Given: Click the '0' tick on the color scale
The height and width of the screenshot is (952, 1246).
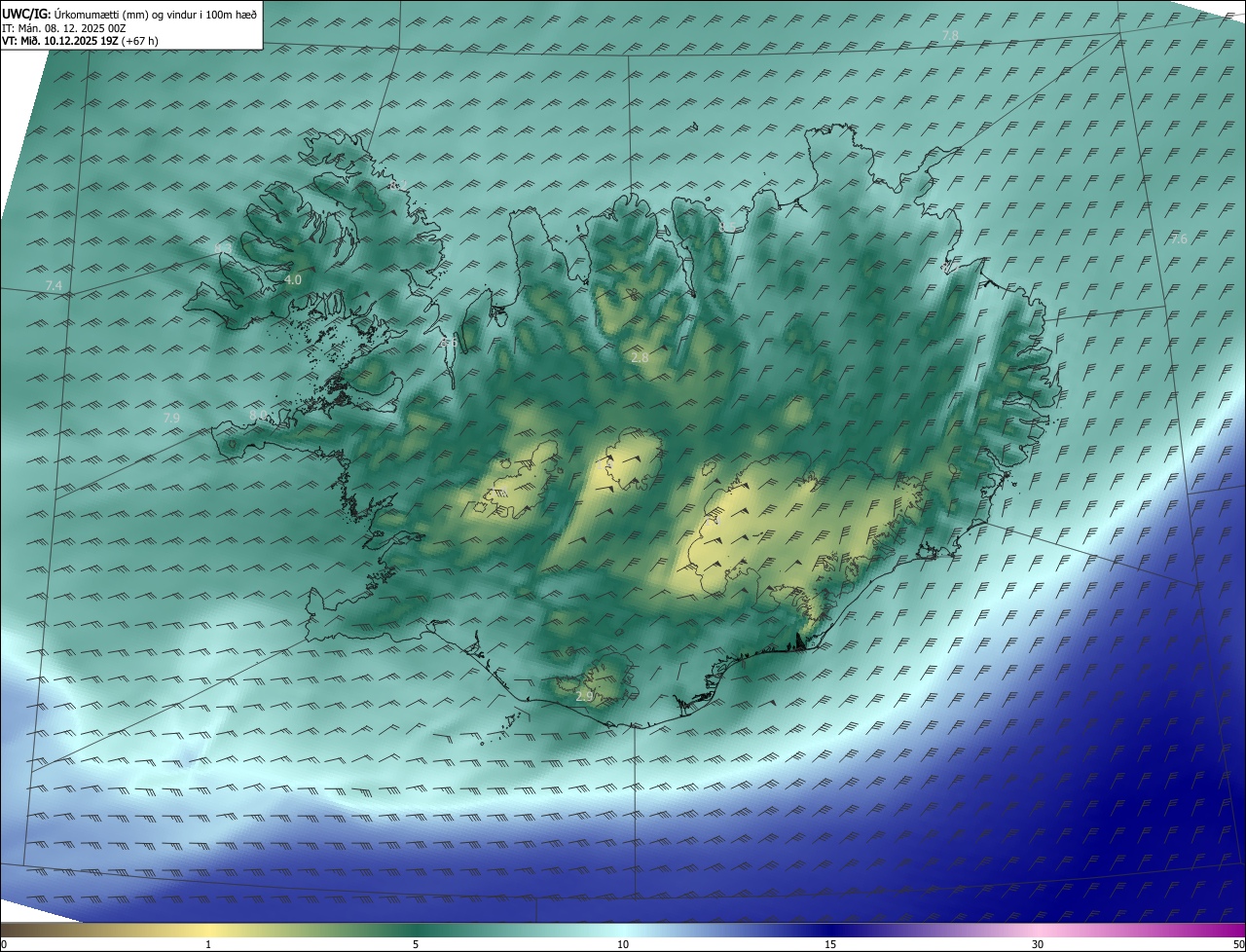Looking at the screenshot, I should coord(3,944).
